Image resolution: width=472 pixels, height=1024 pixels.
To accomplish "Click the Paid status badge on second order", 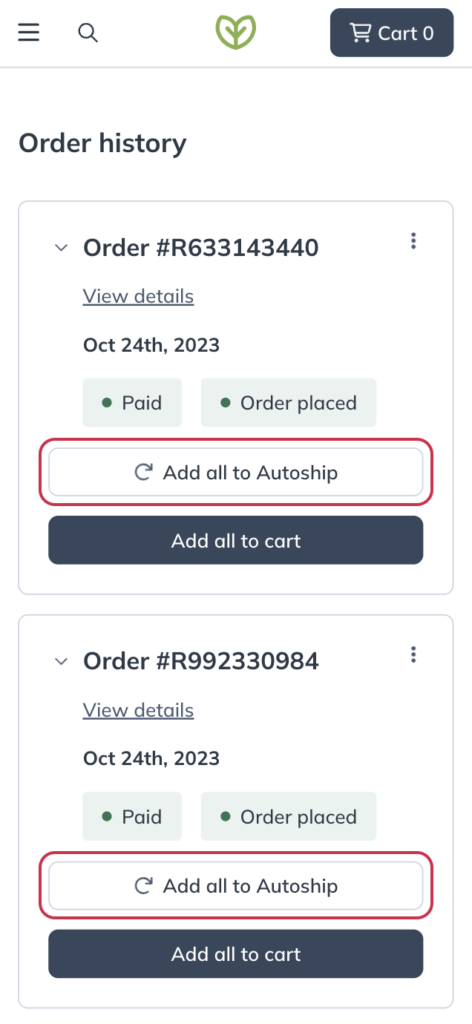I will click(132, 816).
